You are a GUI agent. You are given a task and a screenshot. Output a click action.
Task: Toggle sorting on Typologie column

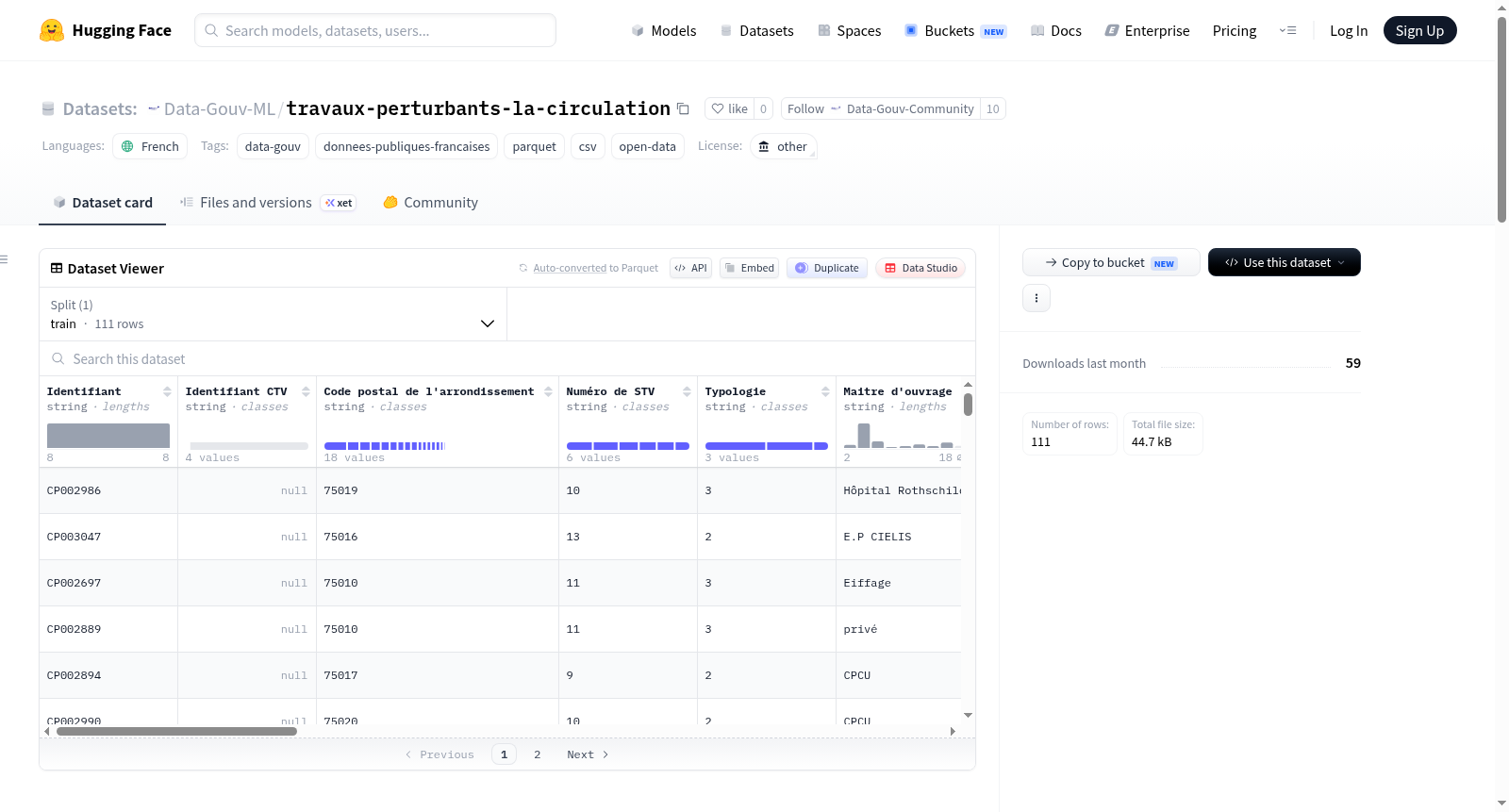[x=825, y=391]
